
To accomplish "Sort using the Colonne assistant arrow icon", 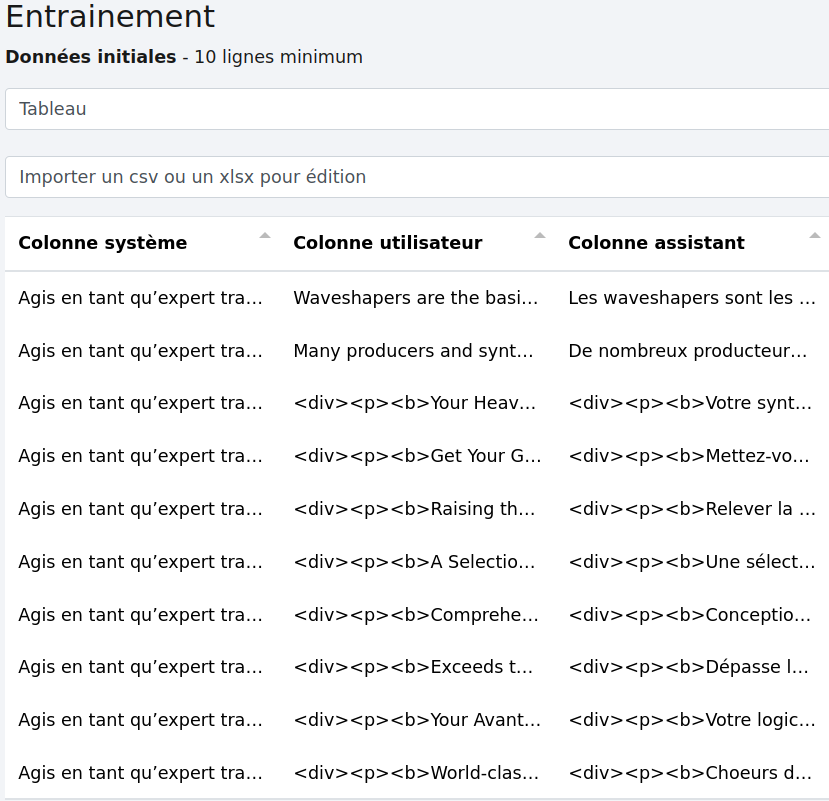I will click(x=815, y=236).
